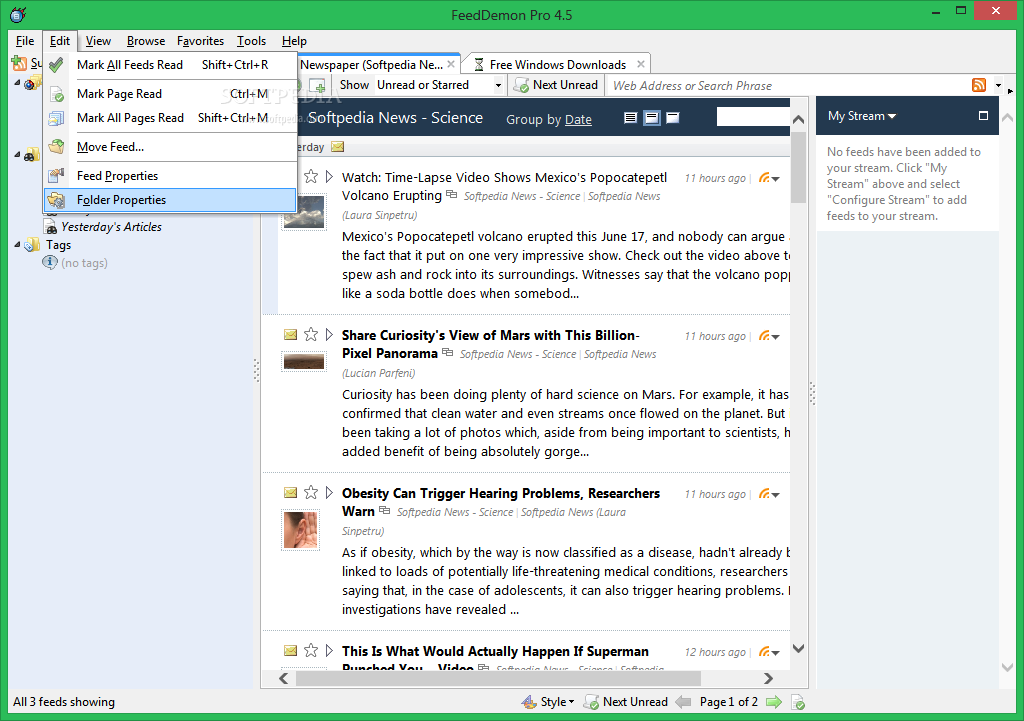The width and height of the screenshot is (1024, 721).
Task: Star the Obesity Can Trigger Hearing Problems article
Action: coord(311,492)
